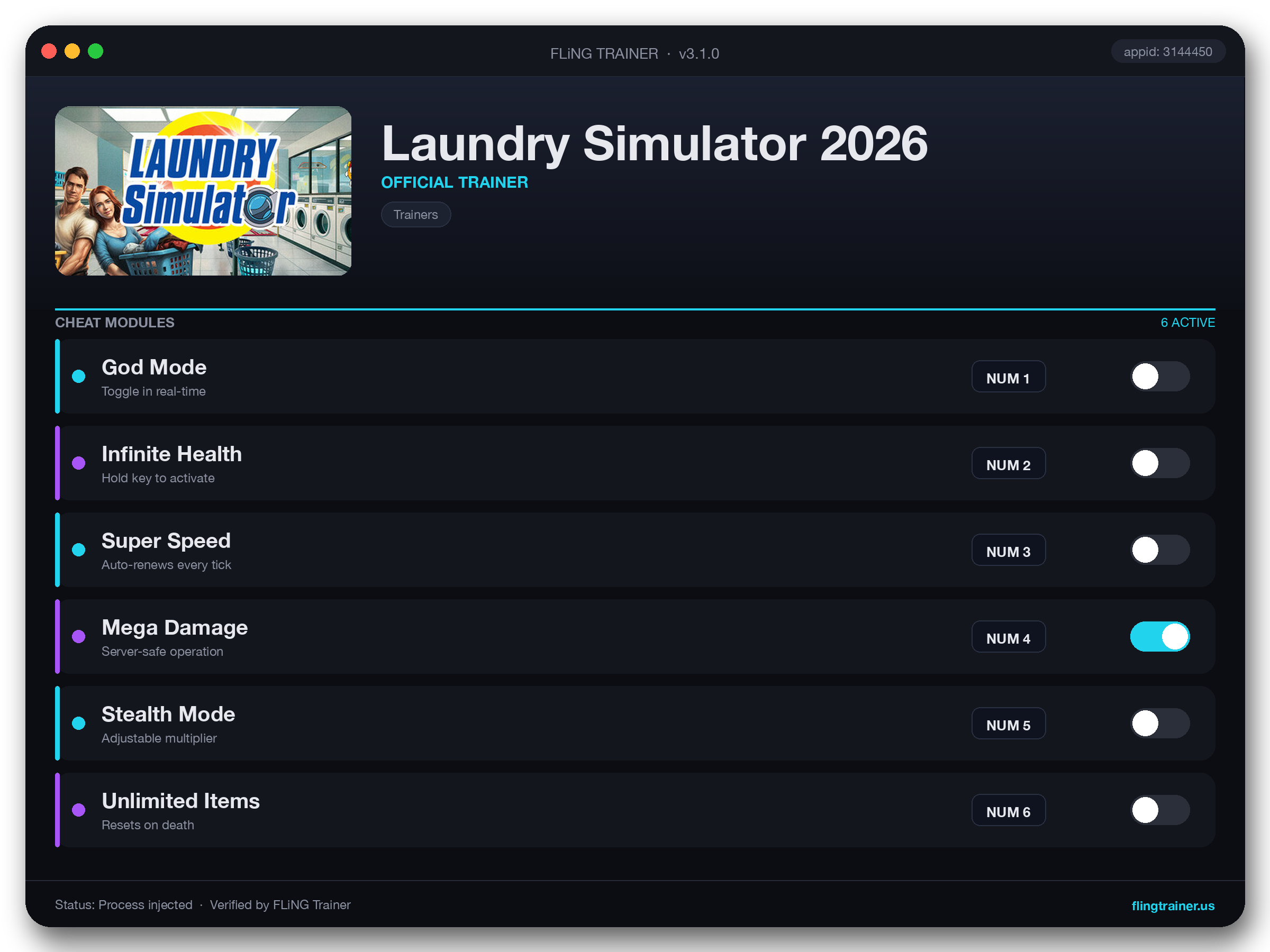Screen dimensions: 1270x952
Task: Disable the Mega Damage toggle
Action: (1160, 636)
